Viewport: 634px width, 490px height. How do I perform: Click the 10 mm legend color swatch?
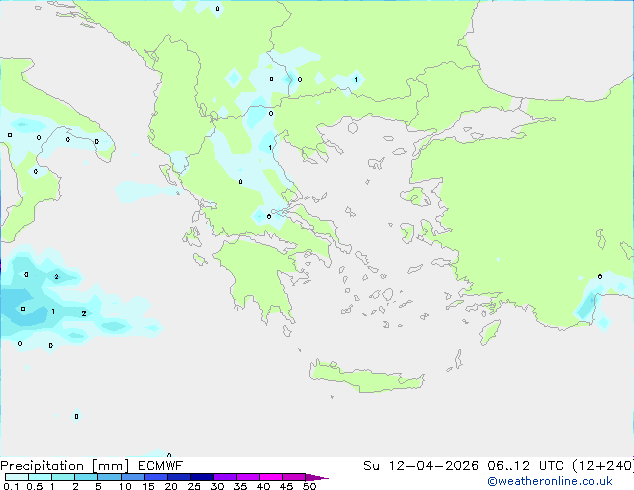coord(133,477)
